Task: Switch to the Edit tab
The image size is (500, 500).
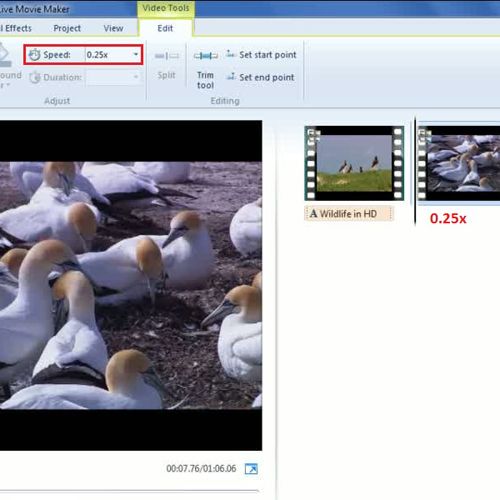Action: [165, 28]
